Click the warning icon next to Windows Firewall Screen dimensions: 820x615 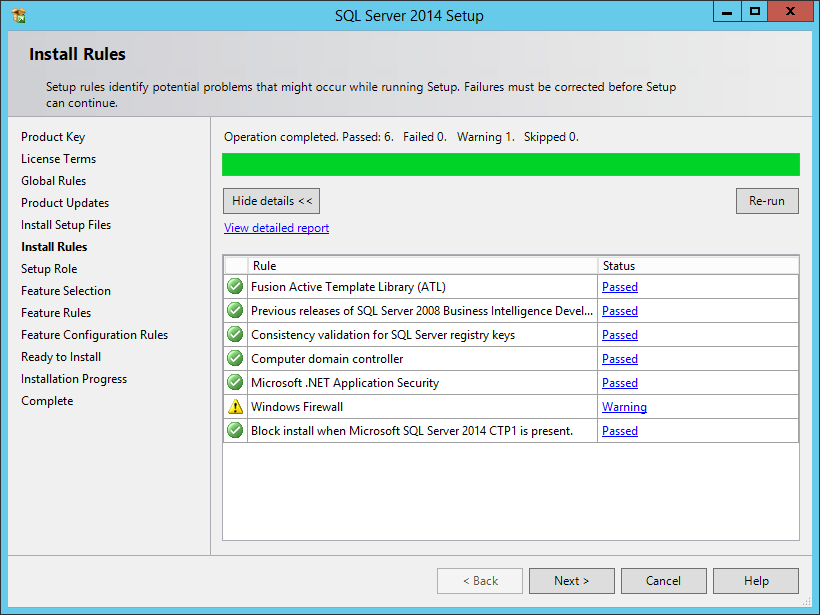coord(234,406)
